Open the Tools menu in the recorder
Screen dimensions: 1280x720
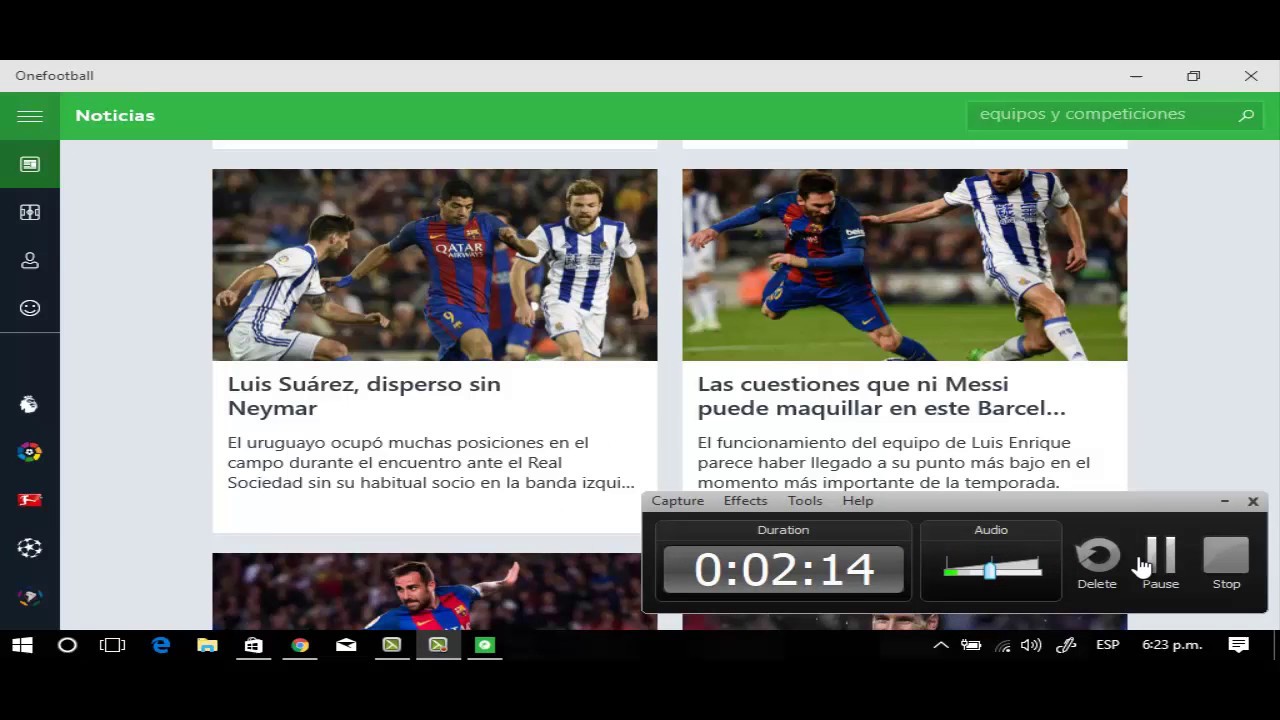[x=805, y=501]
